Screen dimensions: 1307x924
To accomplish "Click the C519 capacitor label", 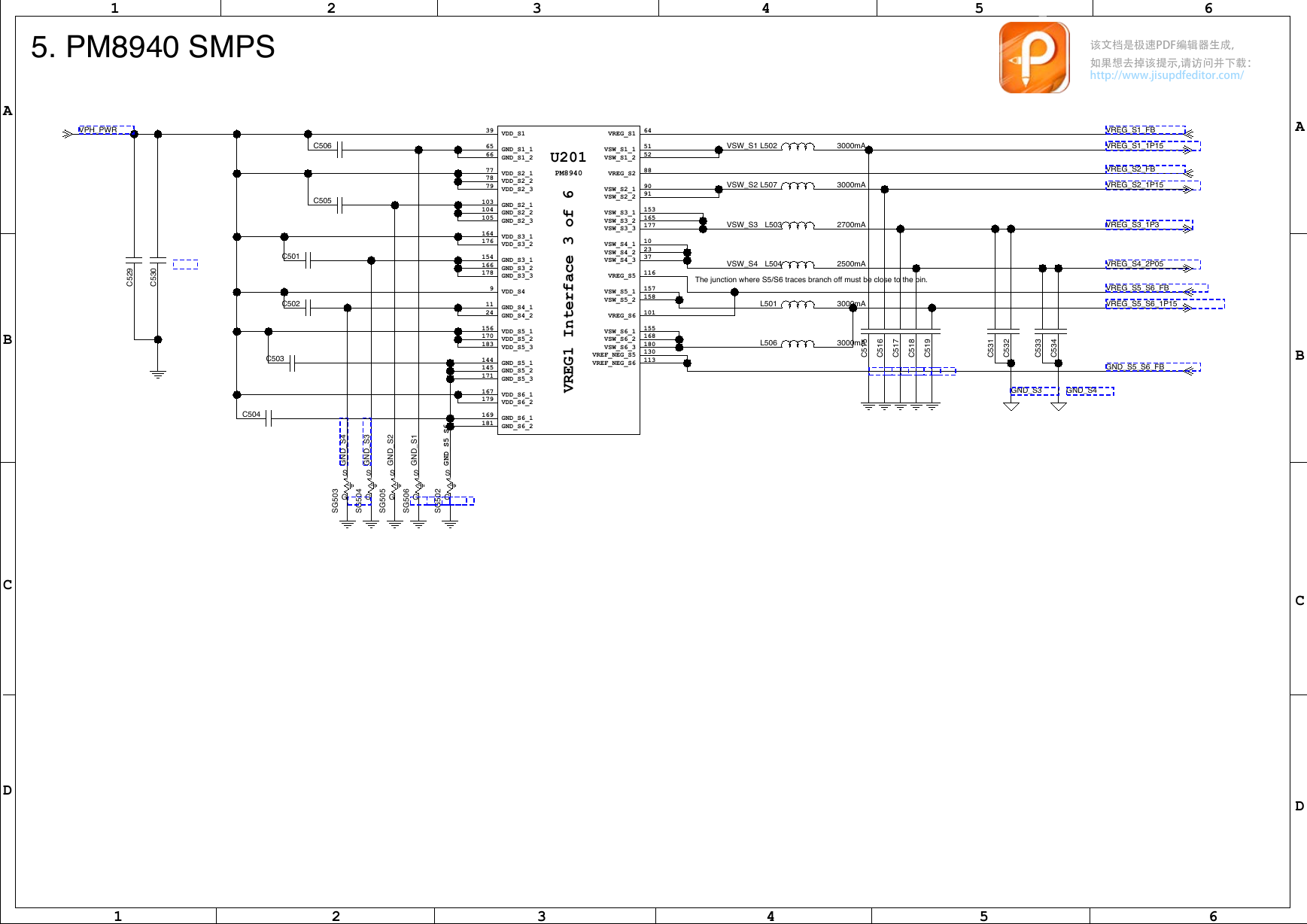I will click(x=927, y=348).
